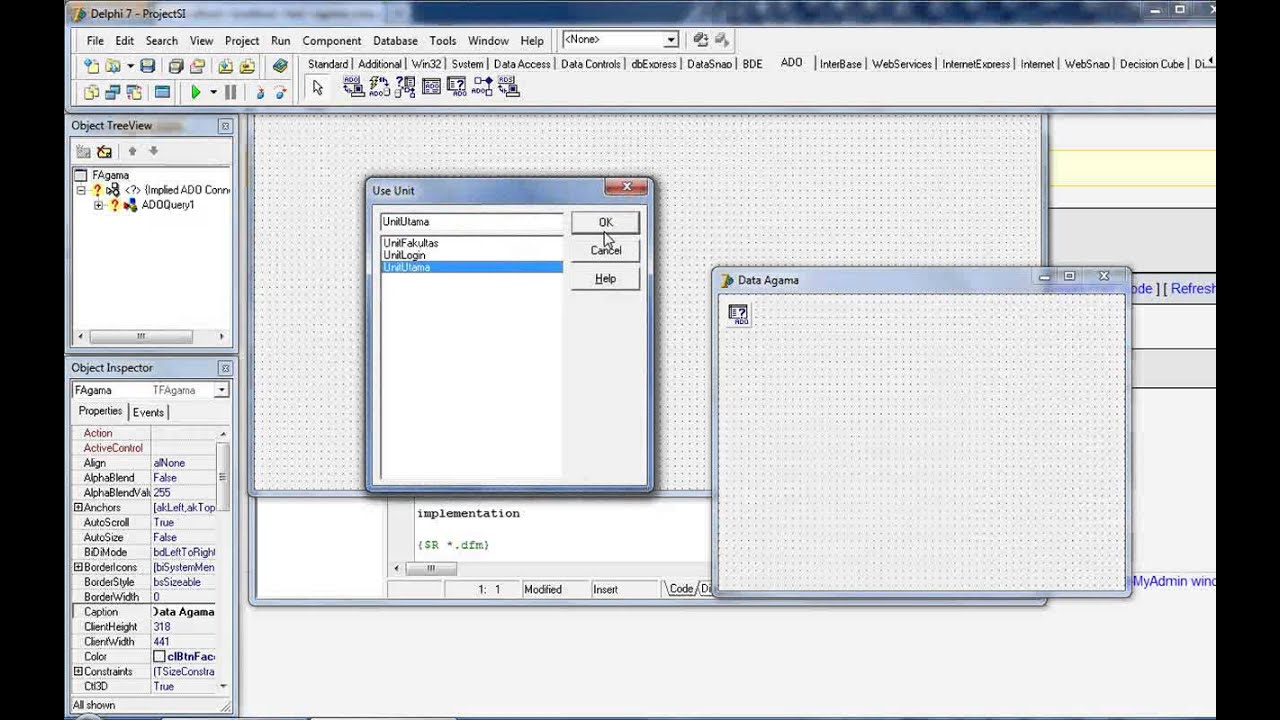Click the Refresh link in background page
This screenshot has height=720, width=1280.
click(1193, 288)
